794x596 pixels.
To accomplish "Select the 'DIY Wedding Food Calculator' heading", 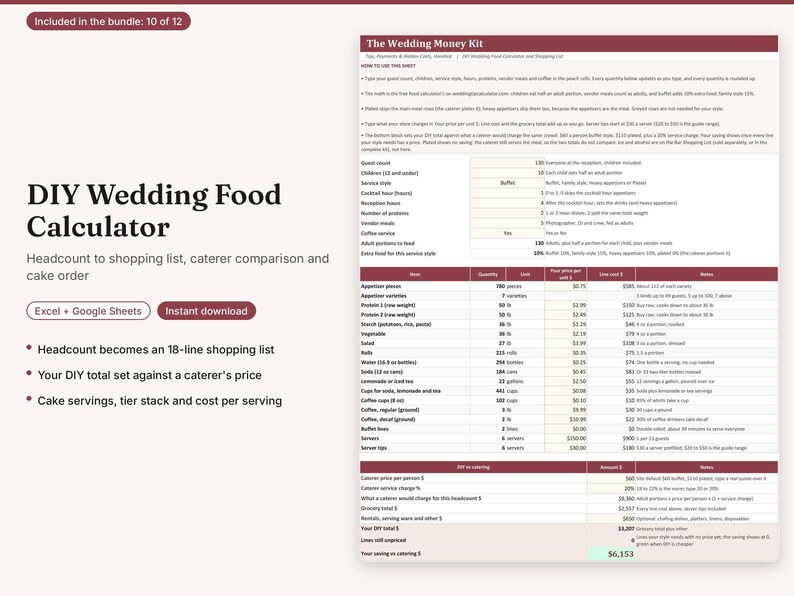I will (x=154, y=211).
